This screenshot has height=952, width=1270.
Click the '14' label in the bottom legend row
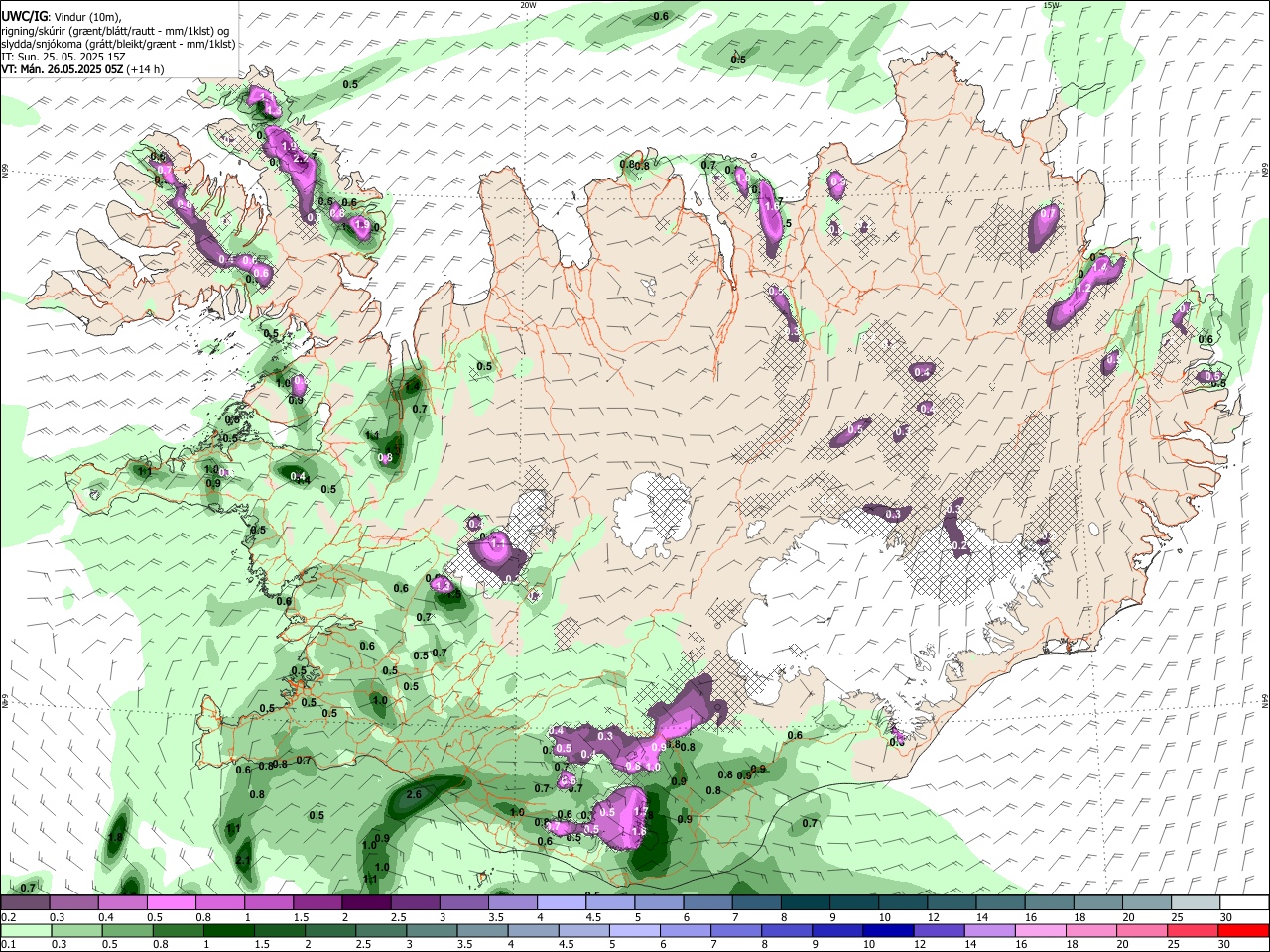[x=970, y=943]
